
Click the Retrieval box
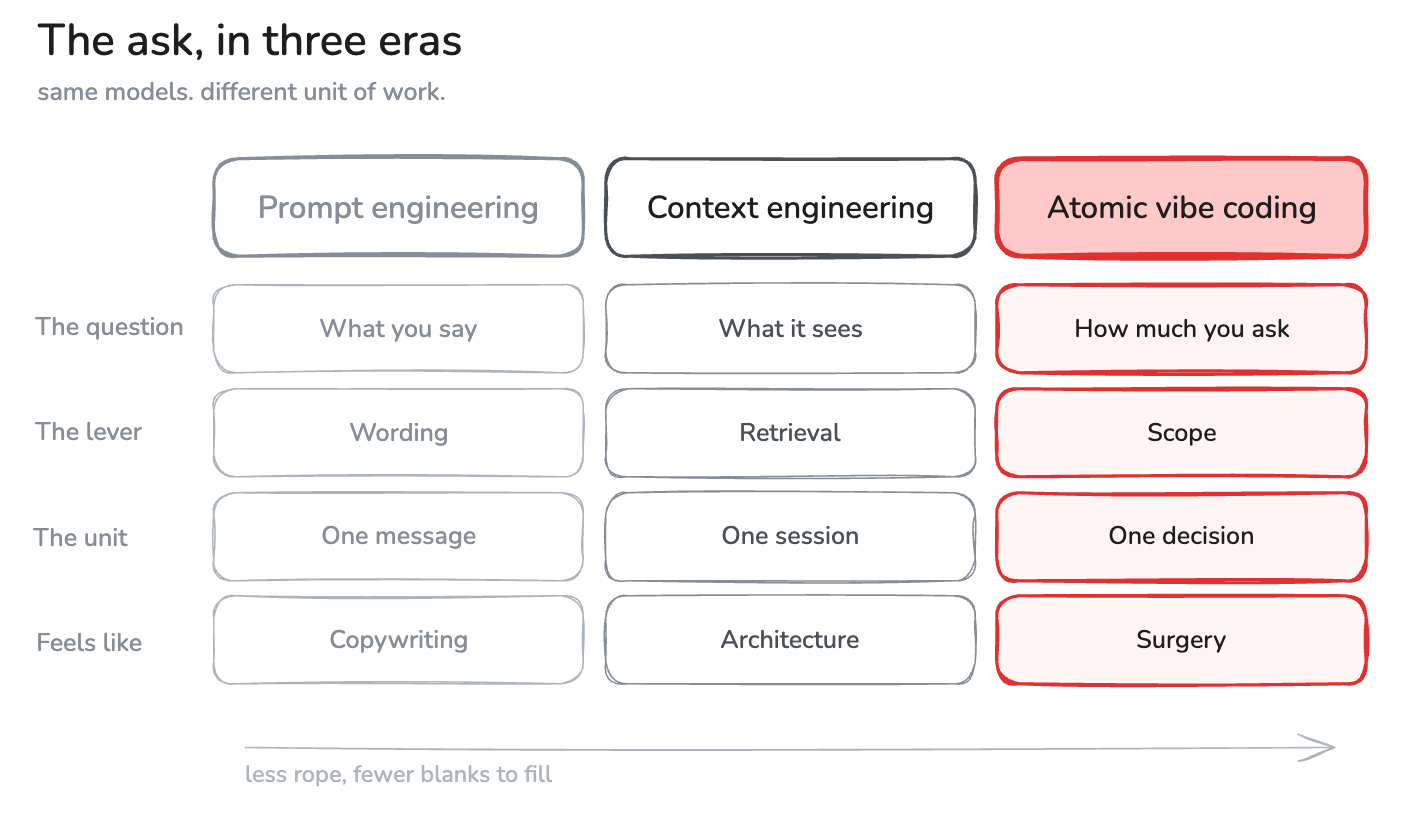coord(790,433)
